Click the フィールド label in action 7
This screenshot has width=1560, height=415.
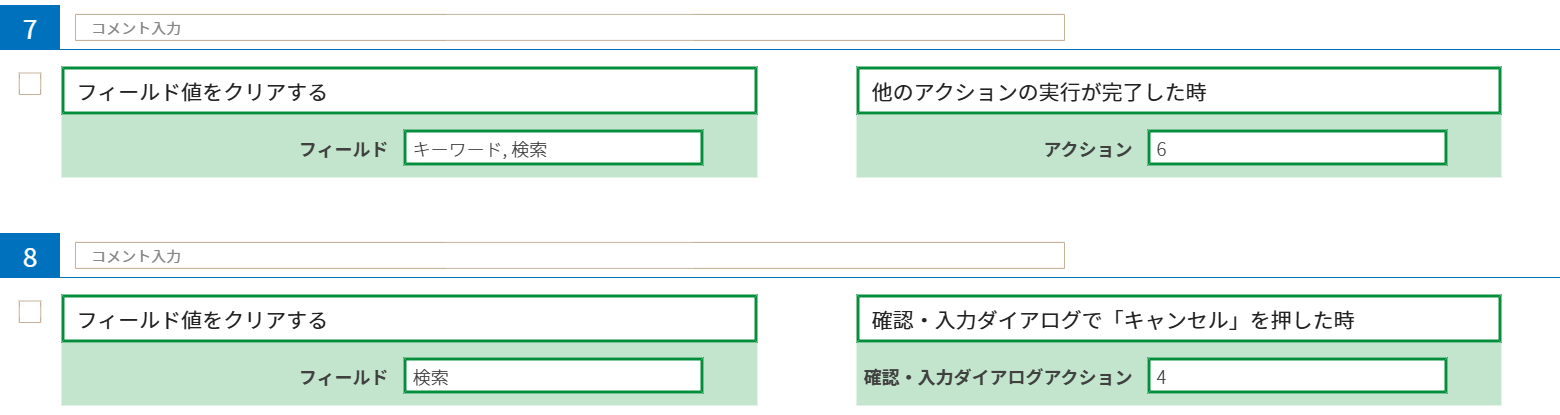pyautogui.click(x=344, y=149)
